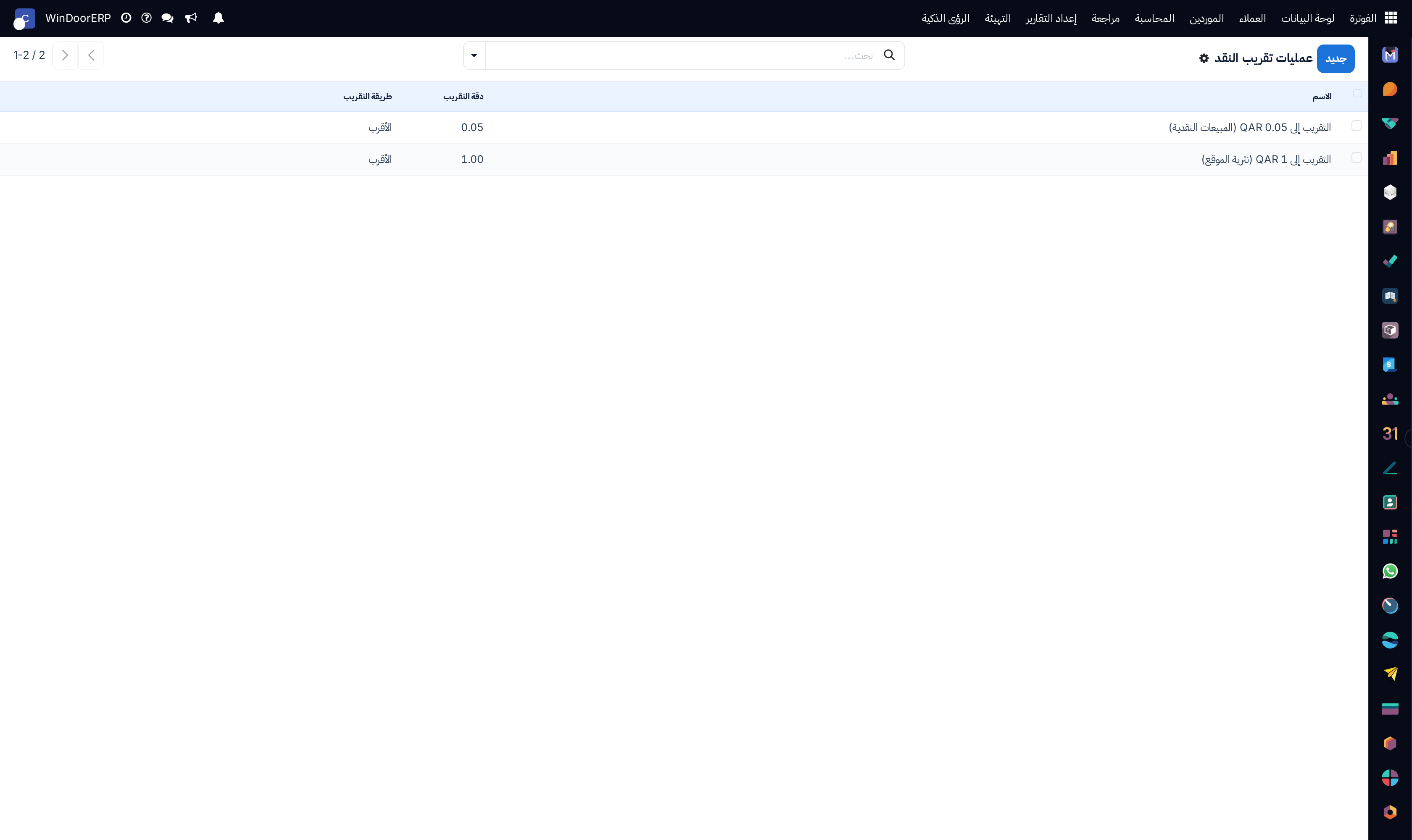Open the white cube app icon
This screenshot has width=1412, height=840.
tap(1390, 192)
